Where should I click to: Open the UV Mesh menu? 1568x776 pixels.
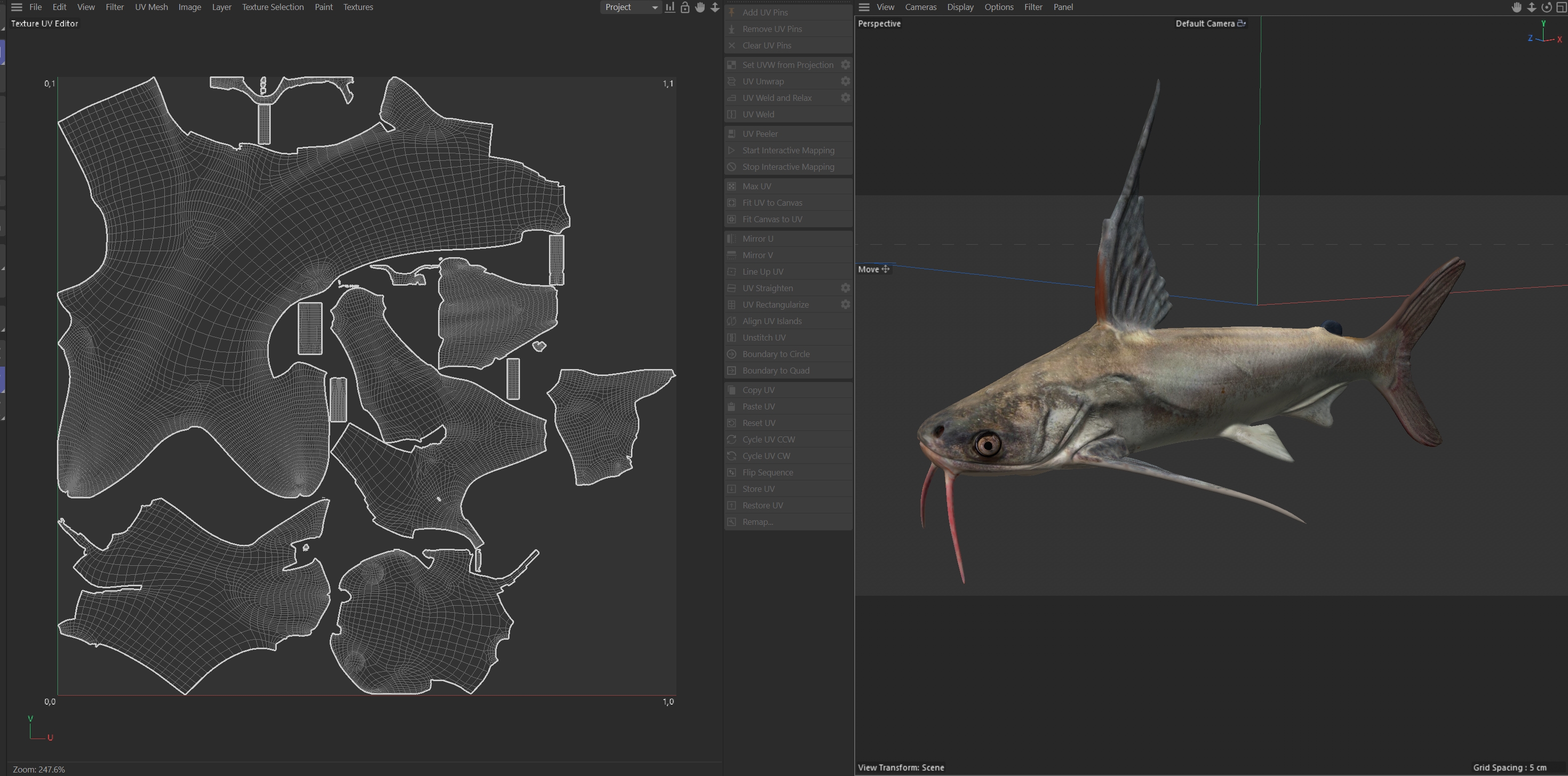151,7
